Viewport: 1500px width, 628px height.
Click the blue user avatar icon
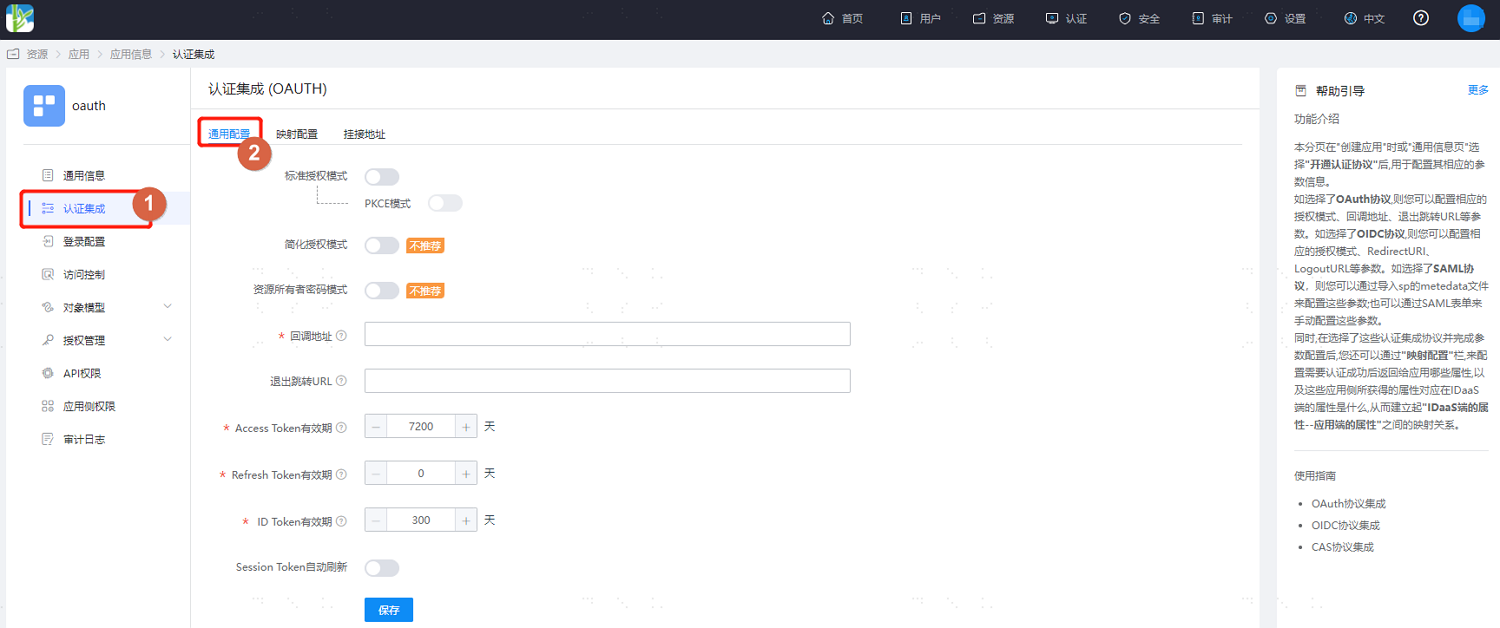click(1471, 18)
